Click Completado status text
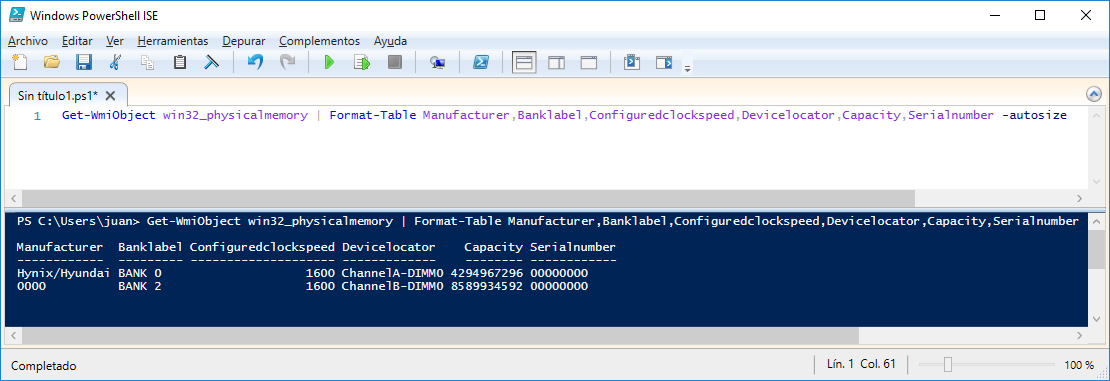The height and width of the screenshot is (381, 1110). coord(44,365)
